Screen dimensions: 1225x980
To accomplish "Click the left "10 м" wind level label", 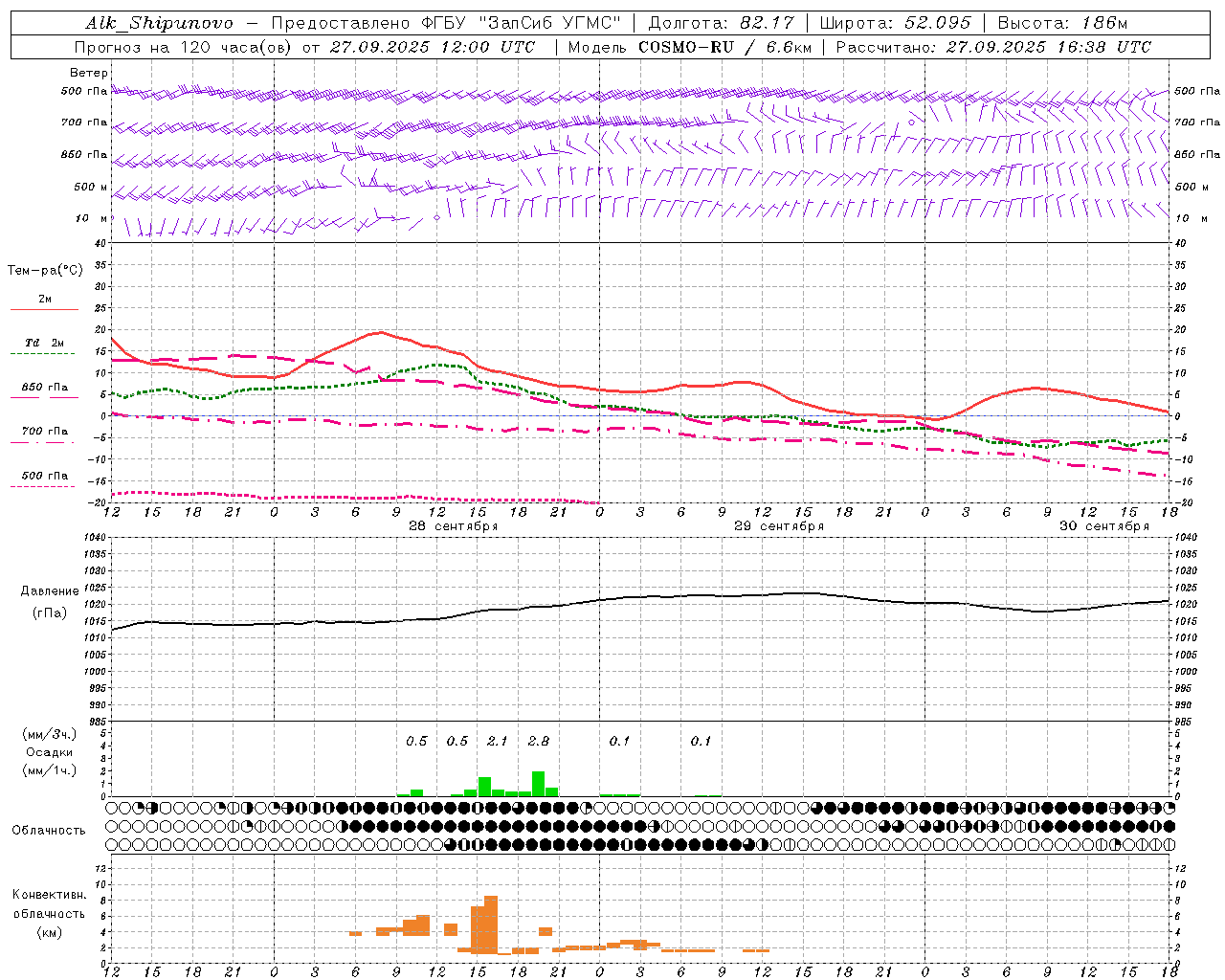I will [x=91, y=218].
